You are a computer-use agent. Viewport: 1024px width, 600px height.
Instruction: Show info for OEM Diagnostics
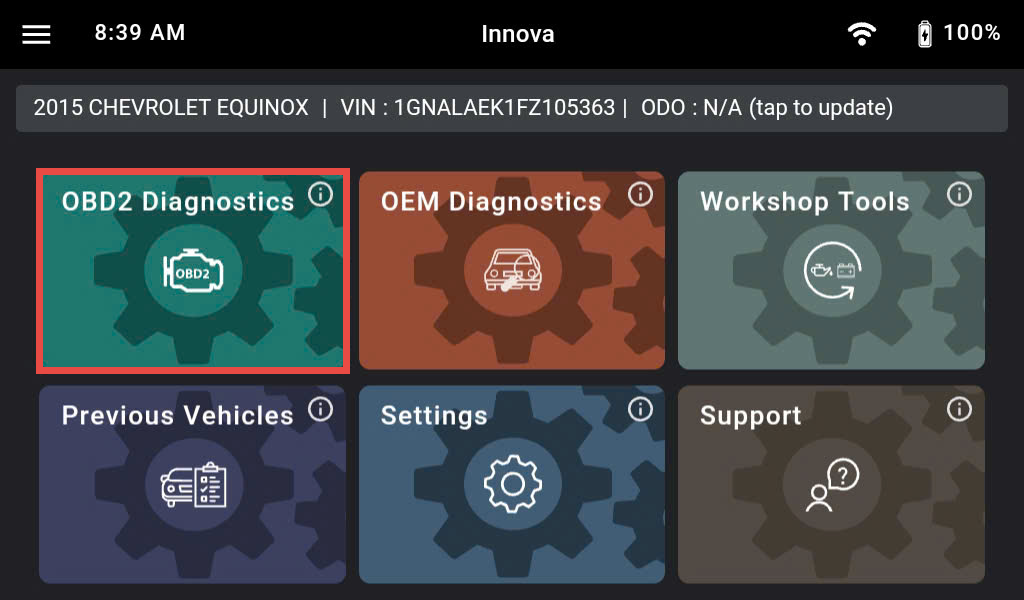640,194
